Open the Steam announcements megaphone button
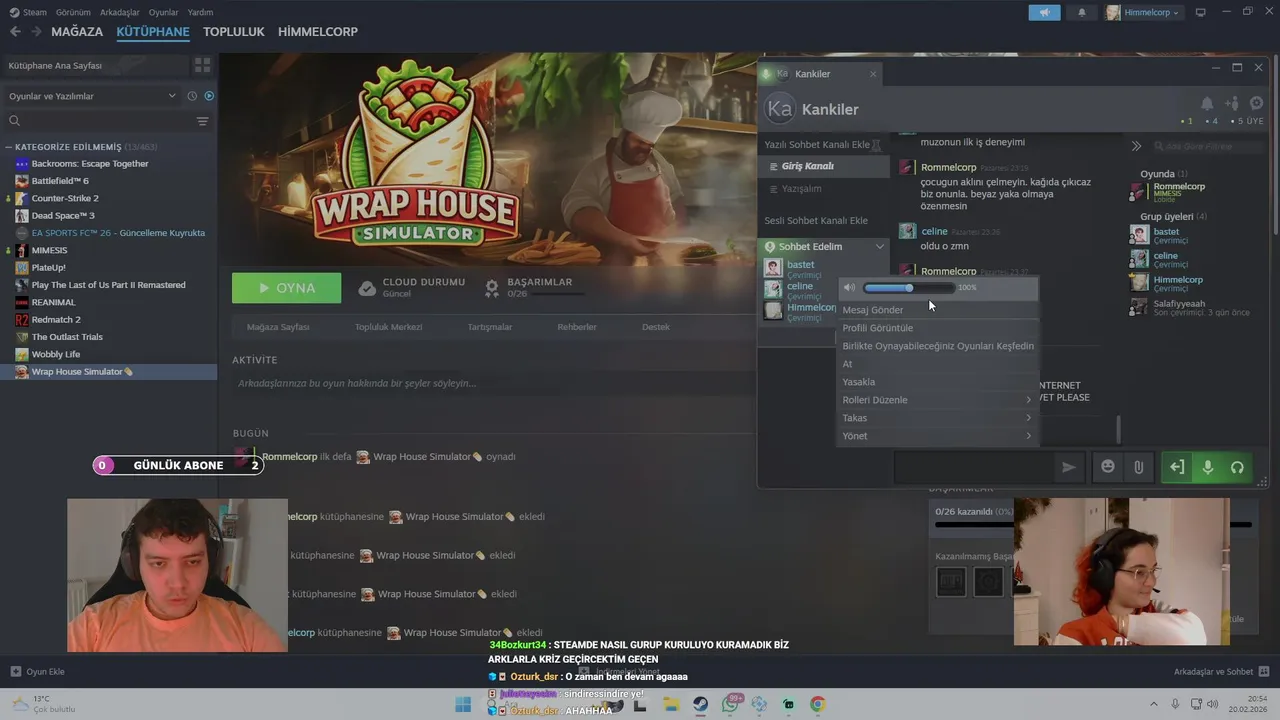This screenshot has width=1280, height=720. pyautogui.click(x=1044, y=13)
